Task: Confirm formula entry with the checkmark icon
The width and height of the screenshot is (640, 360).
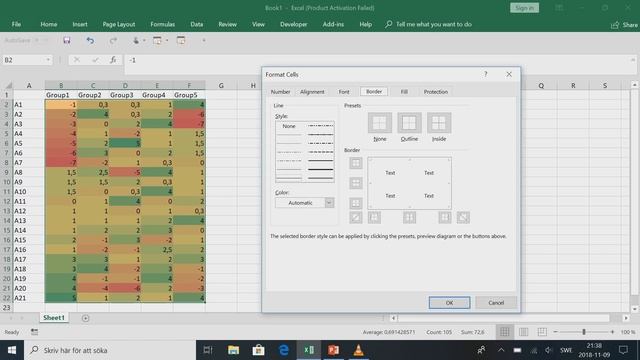Action: coord(95,60)
